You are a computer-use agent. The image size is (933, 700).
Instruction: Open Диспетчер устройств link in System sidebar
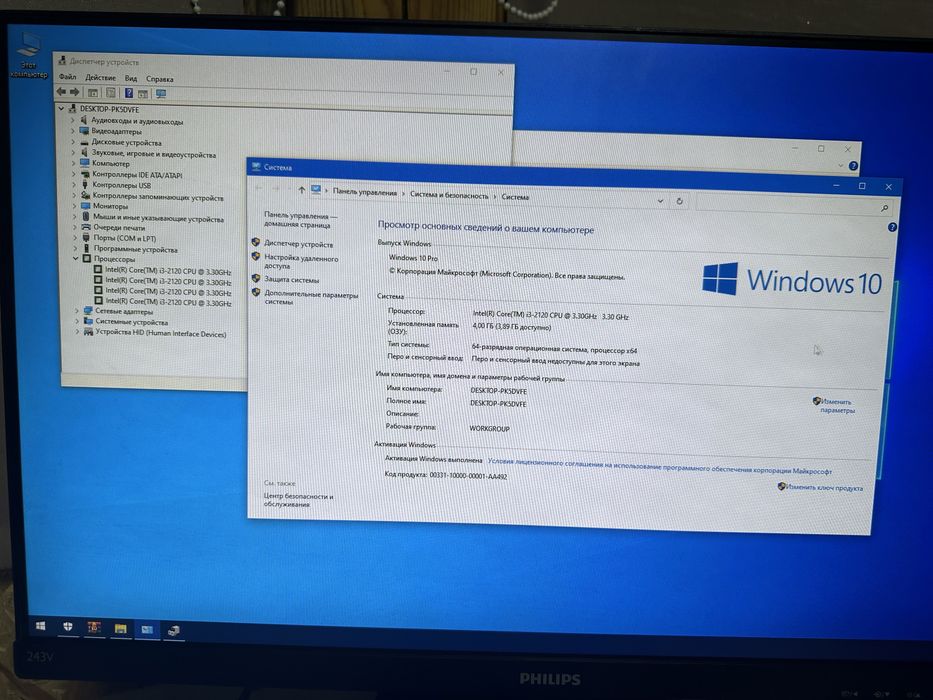(x=299, y=244)
